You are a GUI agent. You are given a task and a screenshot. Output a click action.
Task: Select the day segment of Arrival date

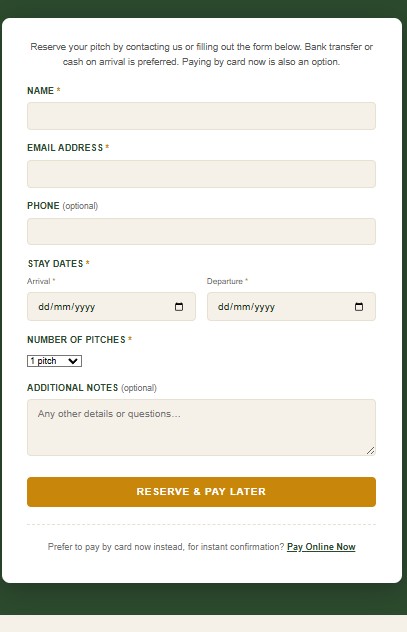pyautogui.click(x=43, y=307)
